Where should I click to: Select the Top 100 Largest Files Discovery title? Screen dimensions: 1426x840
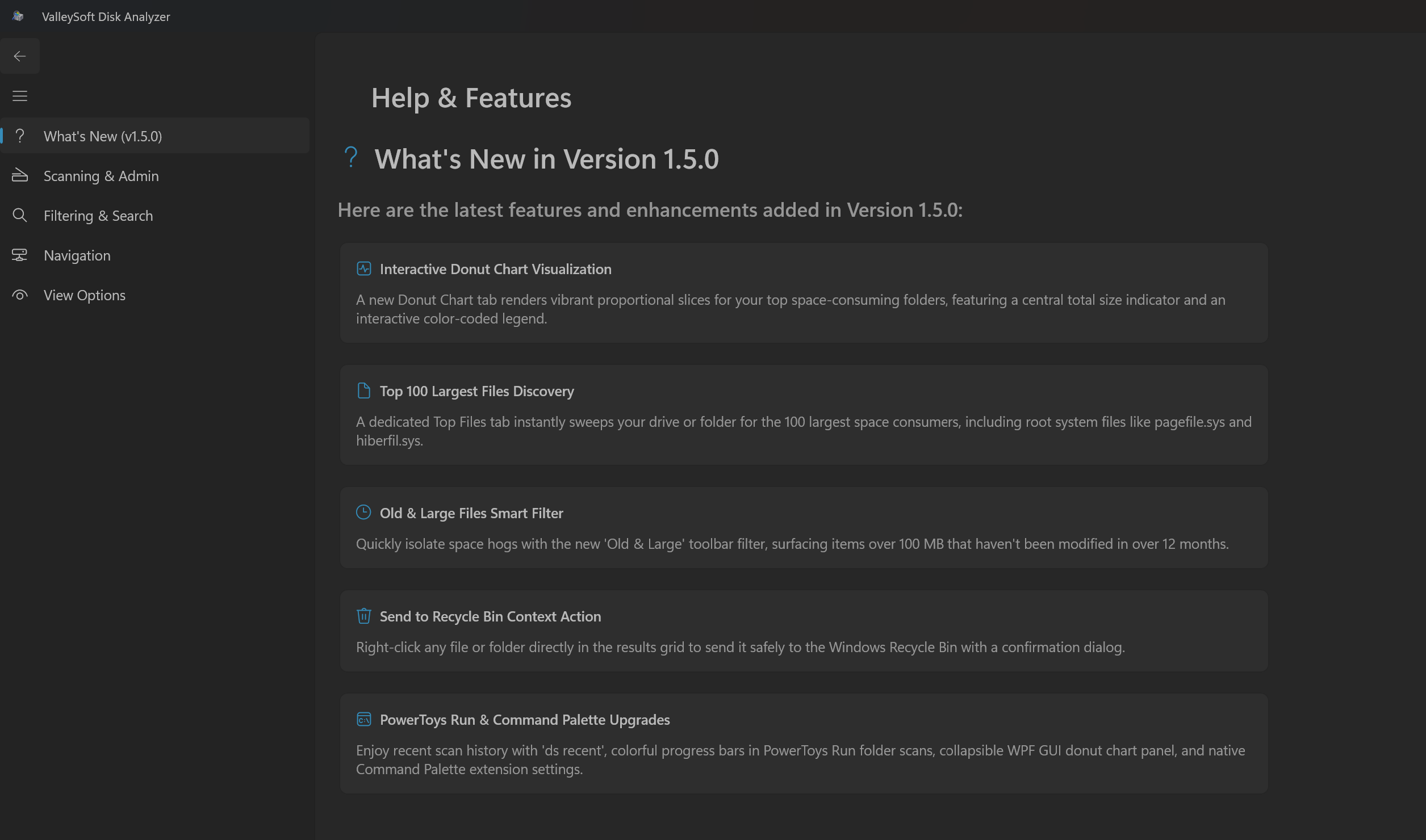(476, 391)
